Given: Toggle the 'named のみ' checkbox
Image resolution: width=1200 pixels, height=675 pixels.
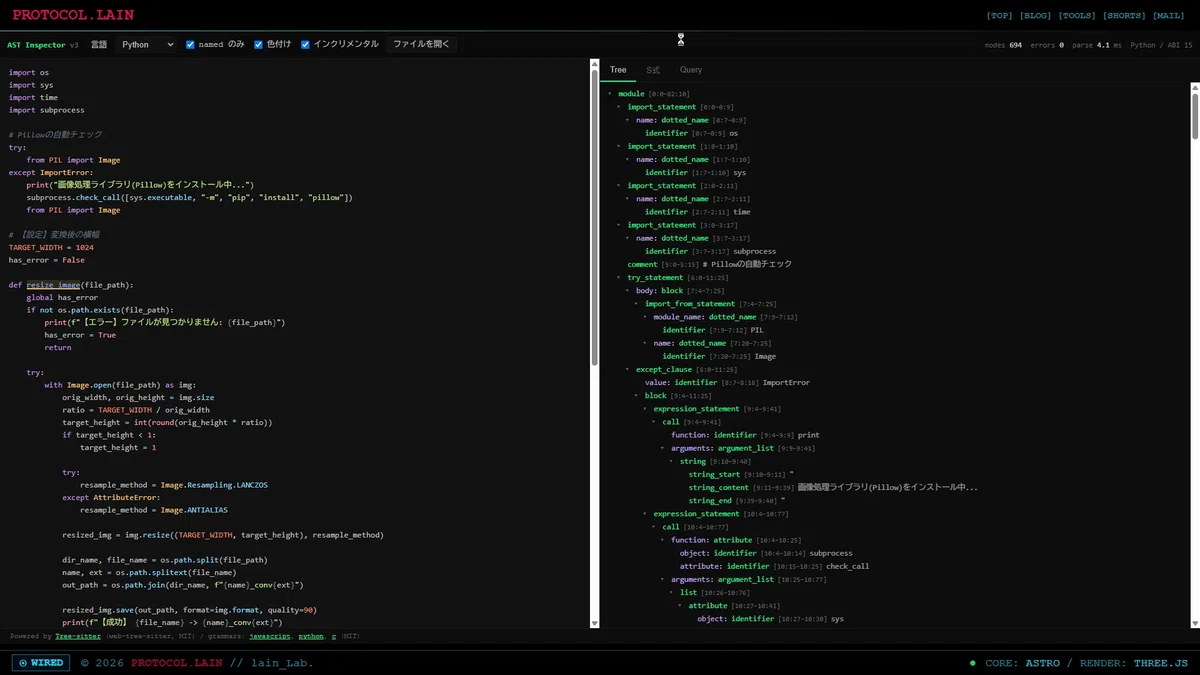Looking at the screenshot, I should [x=190, y=45].
